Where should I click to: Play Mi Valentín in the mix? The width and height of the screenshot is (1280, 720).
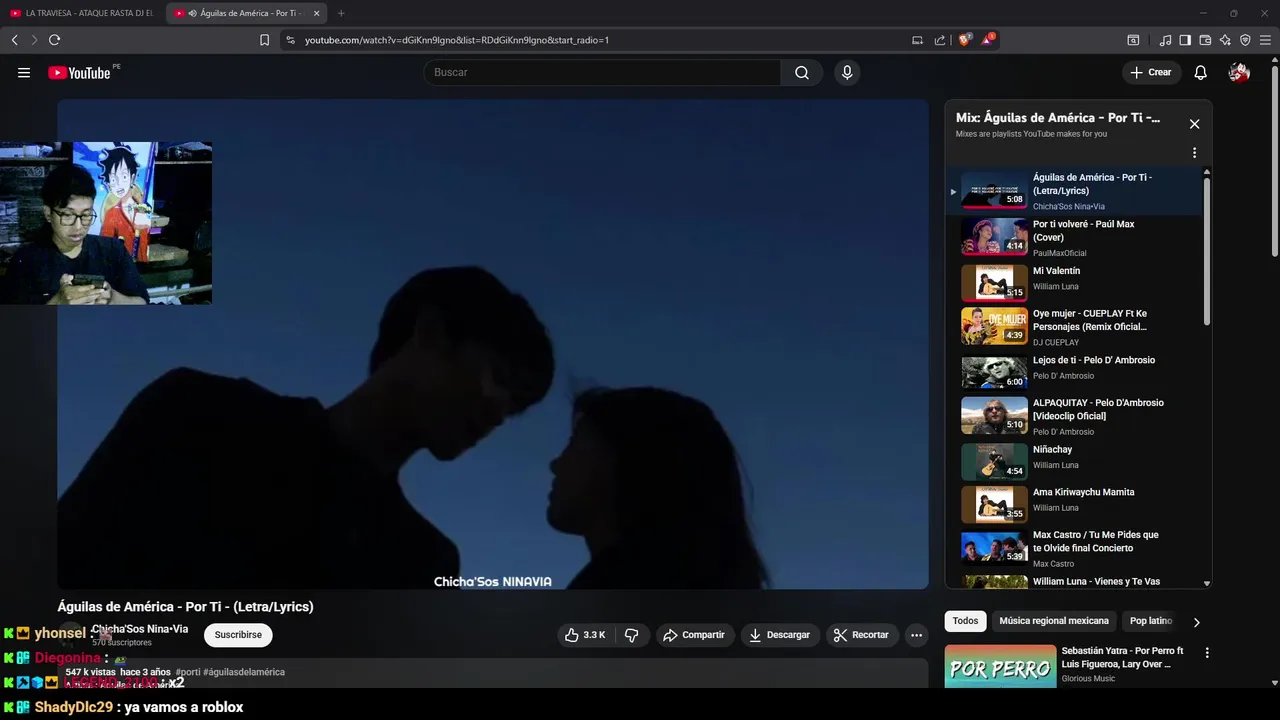pyautogui.click(x=1075, y=282)
